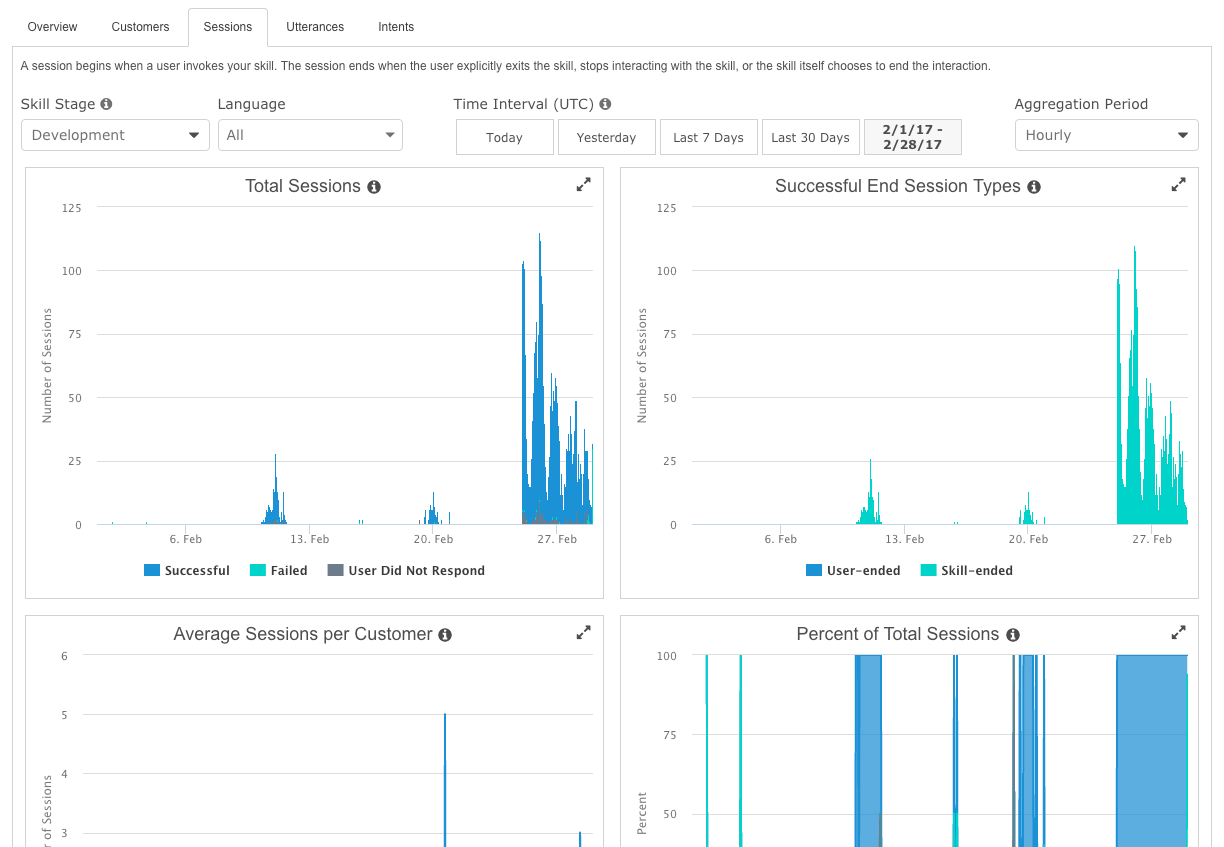This screenshot has width=1224, height=847.
Task: Select the Yesterday time interval
Action: tap(606, 138)
